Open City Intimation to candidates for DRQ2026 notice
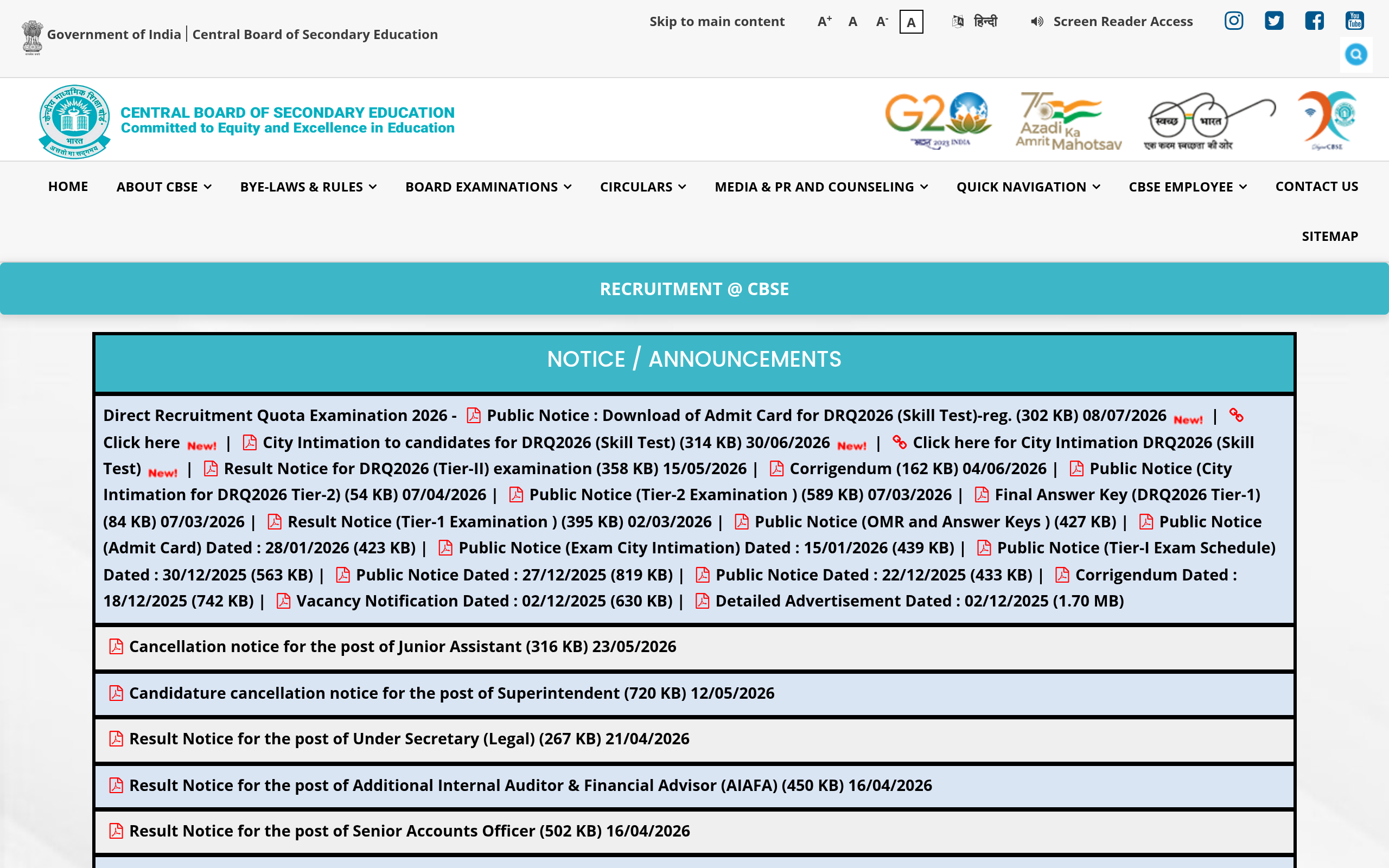 click(546, 442)
